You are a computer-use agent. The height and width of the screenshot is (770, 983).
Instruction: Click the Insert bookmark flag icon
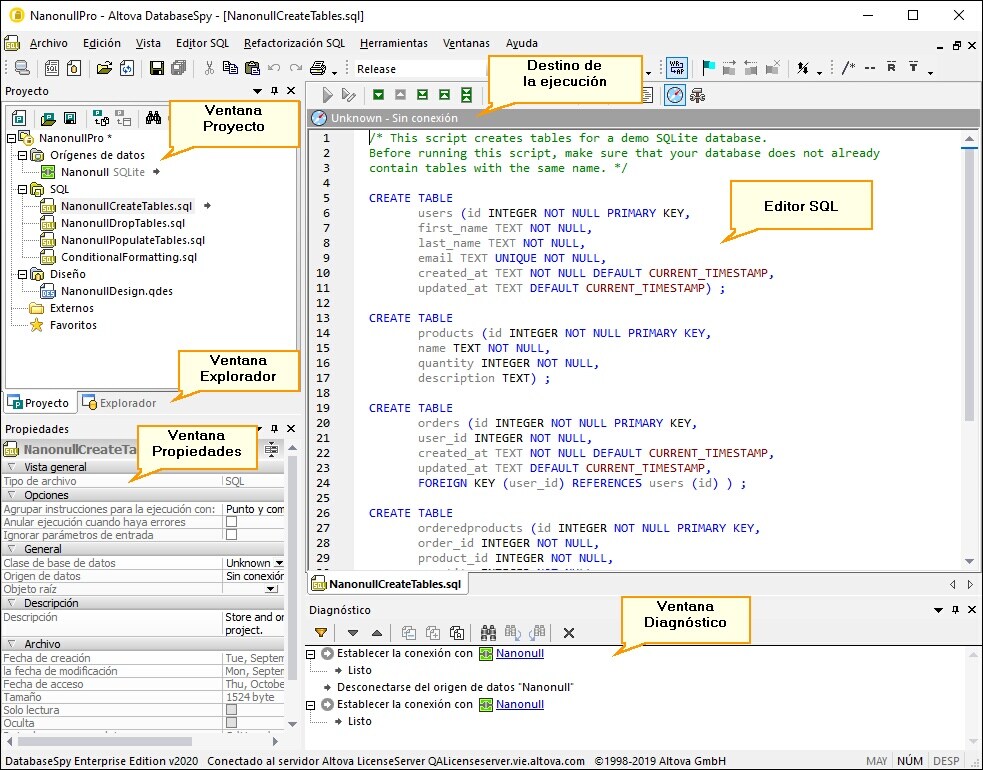tap(708, 68)
